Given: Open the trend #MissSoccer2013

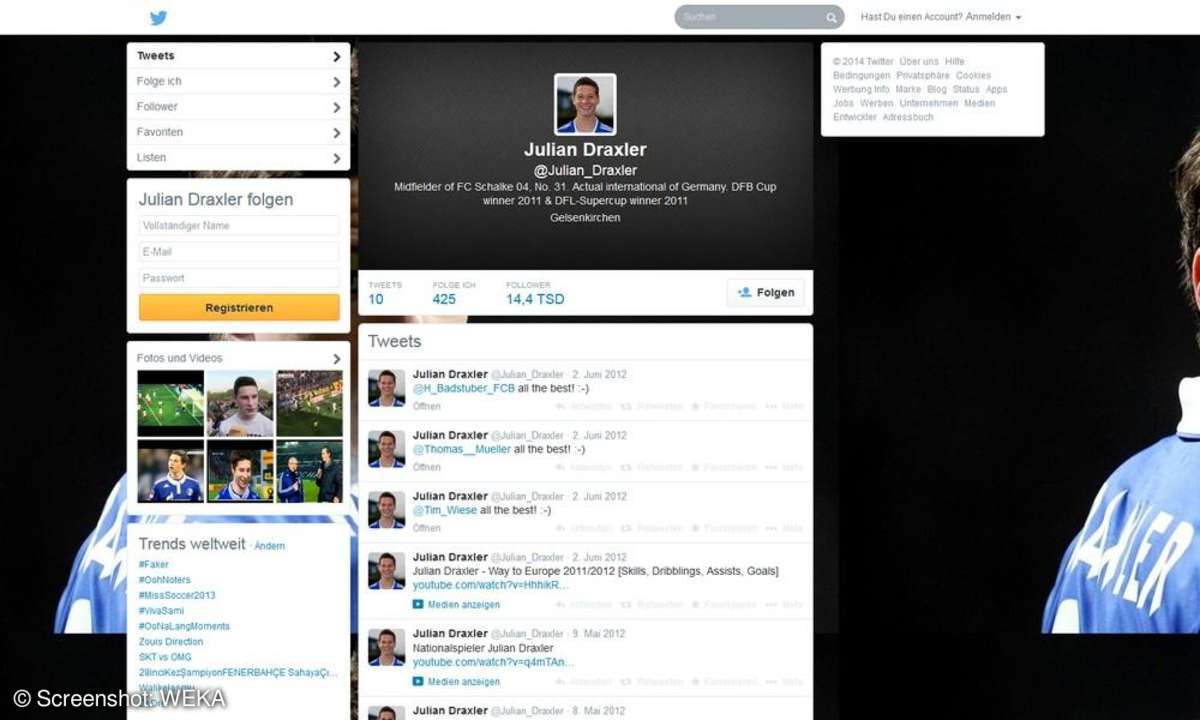Looking at the screenshot, I should (176, 595).
